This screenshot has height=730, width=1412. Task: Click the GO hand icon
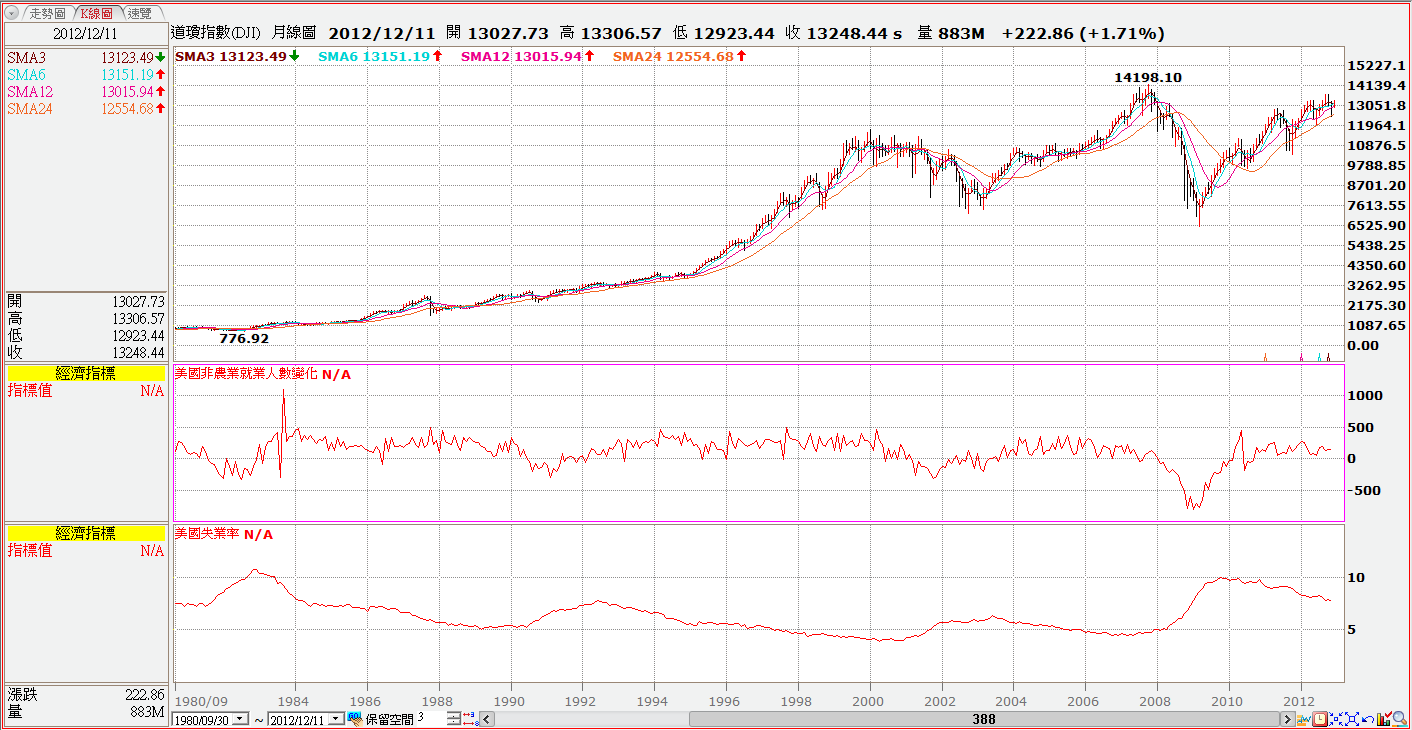[354, 718]
